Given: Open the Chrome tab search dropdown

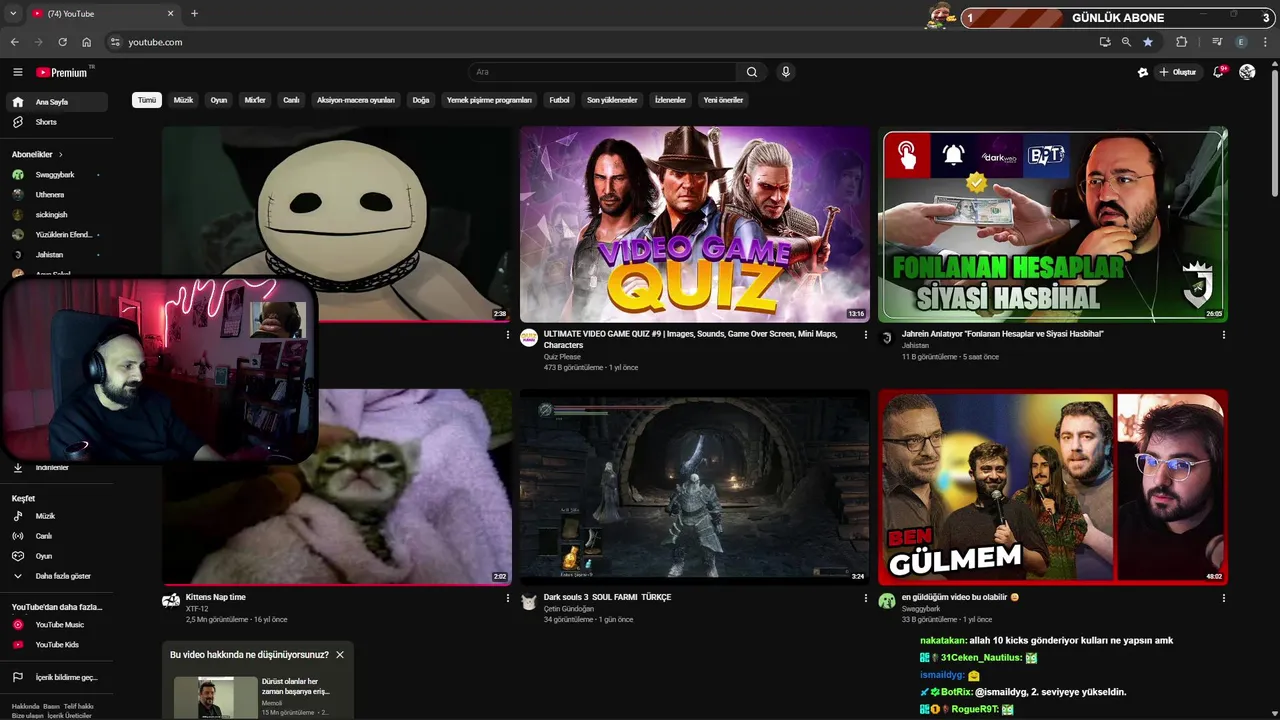Looking at the screenshot, I should click(13, 14).
